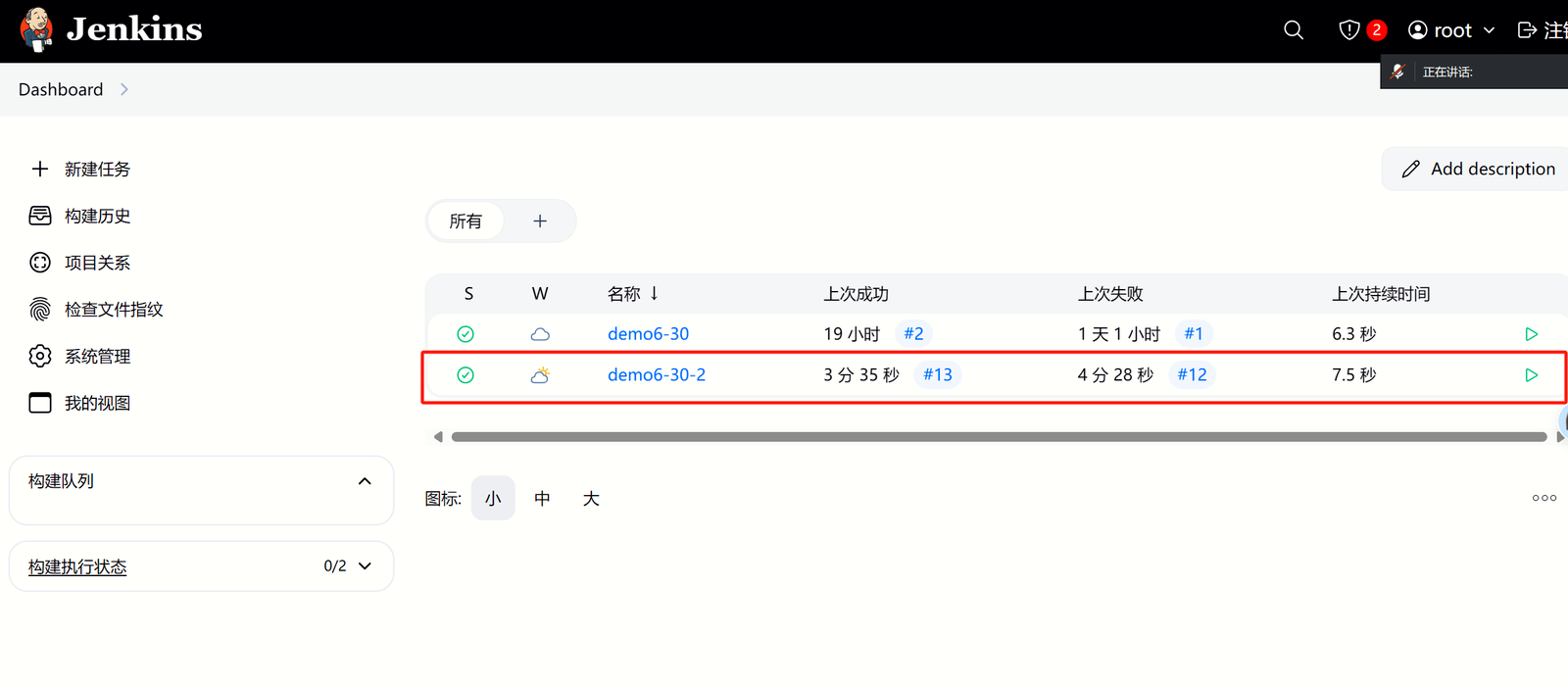Click the 正在讲话 overlay label
The width and height of the screenshot is (1568, 686).
(x=1447, y=72)
